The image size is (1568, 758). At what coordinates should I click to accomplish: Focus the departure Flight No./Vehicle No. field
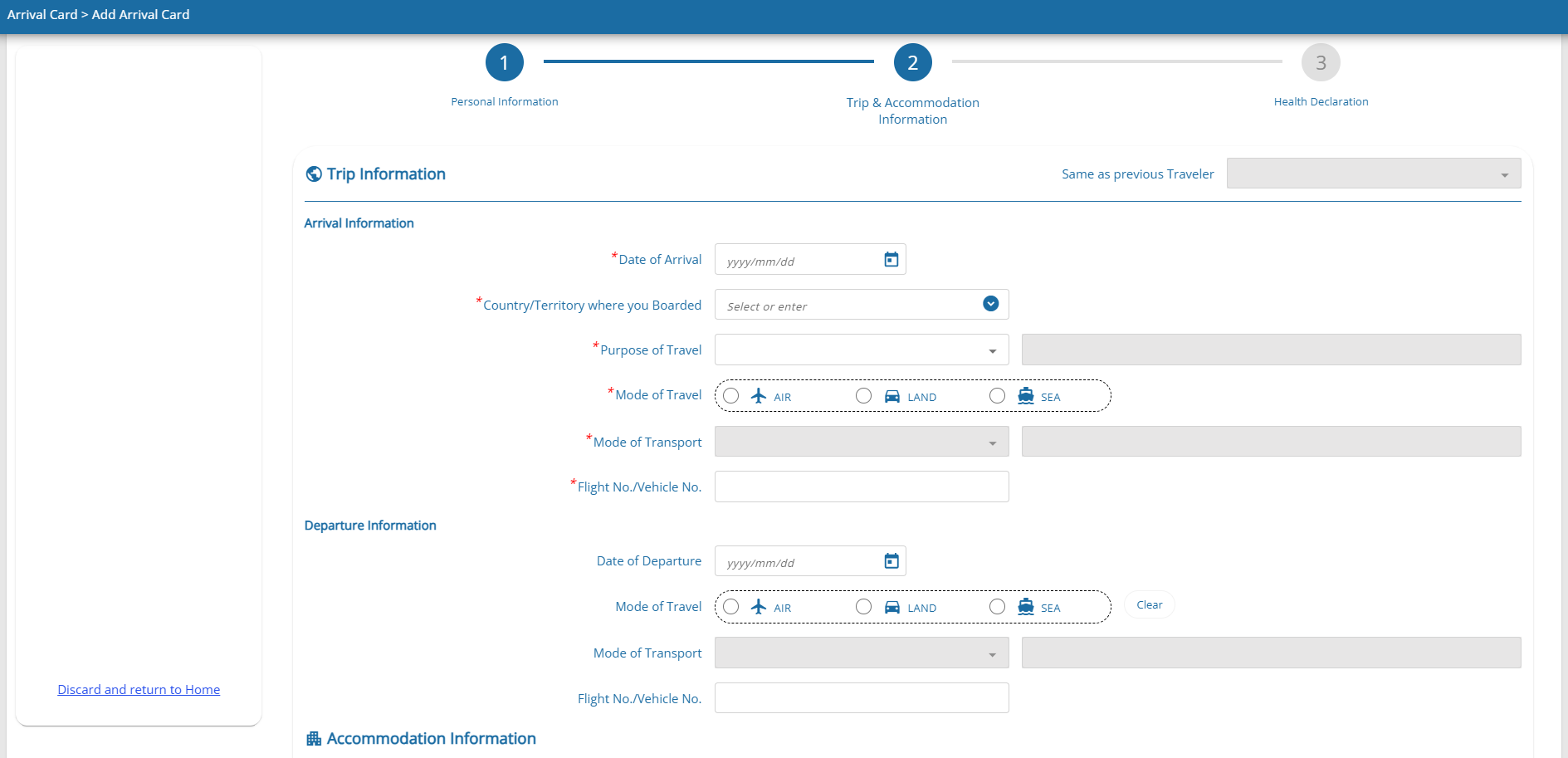pos(862,698)
